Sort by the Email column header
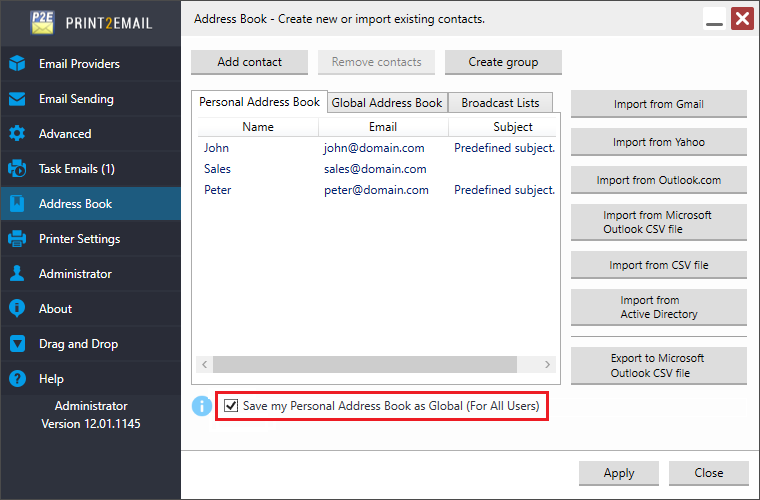 tap(383, 127)
